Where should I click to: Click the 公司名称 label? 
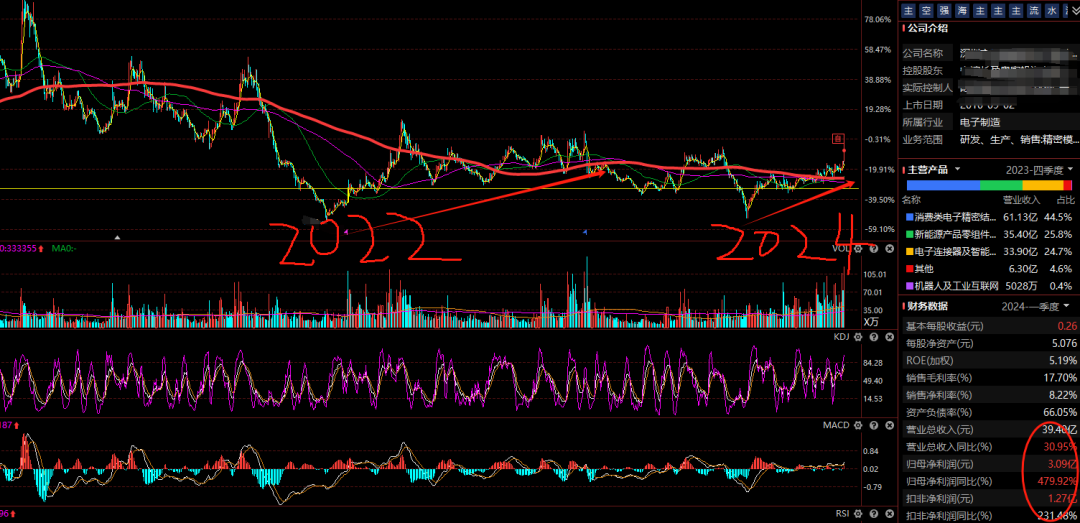point(924,53)
